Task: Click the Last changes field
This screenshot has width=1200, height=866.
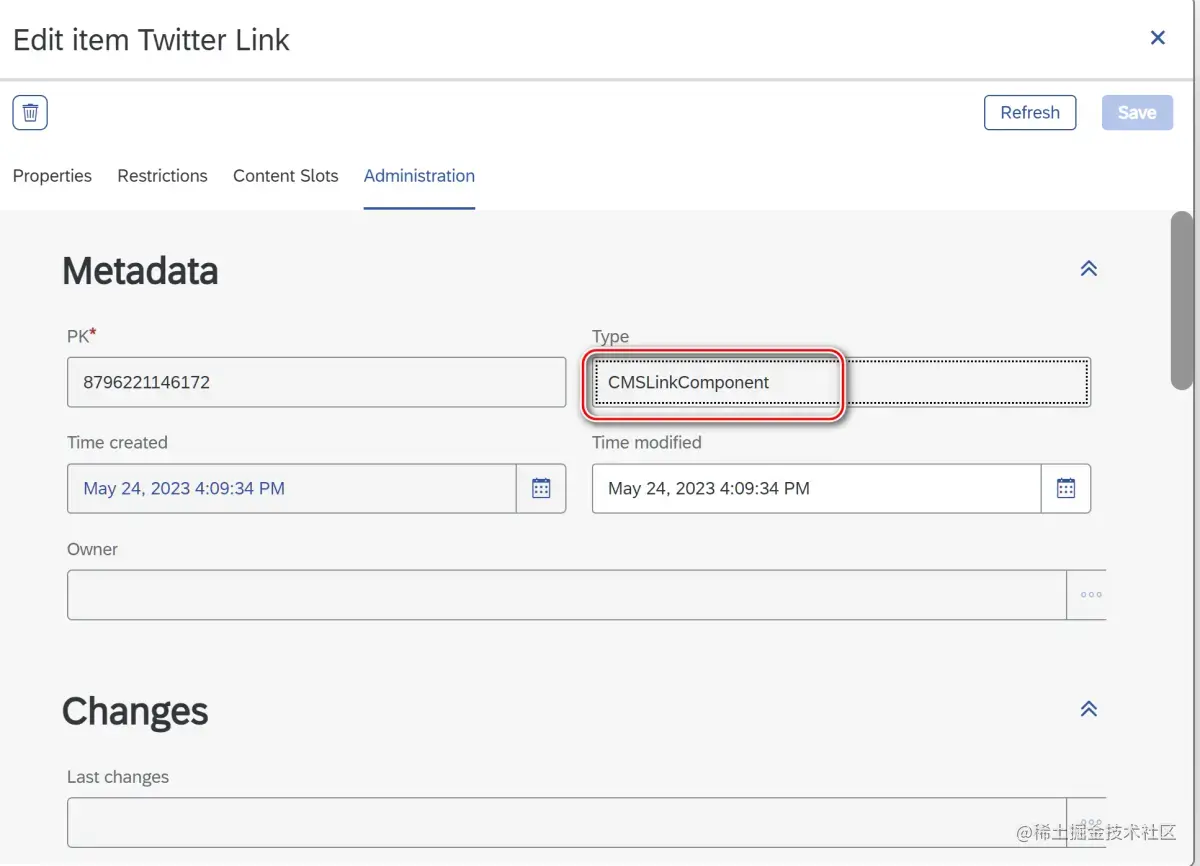Action: tap(566, 822)
